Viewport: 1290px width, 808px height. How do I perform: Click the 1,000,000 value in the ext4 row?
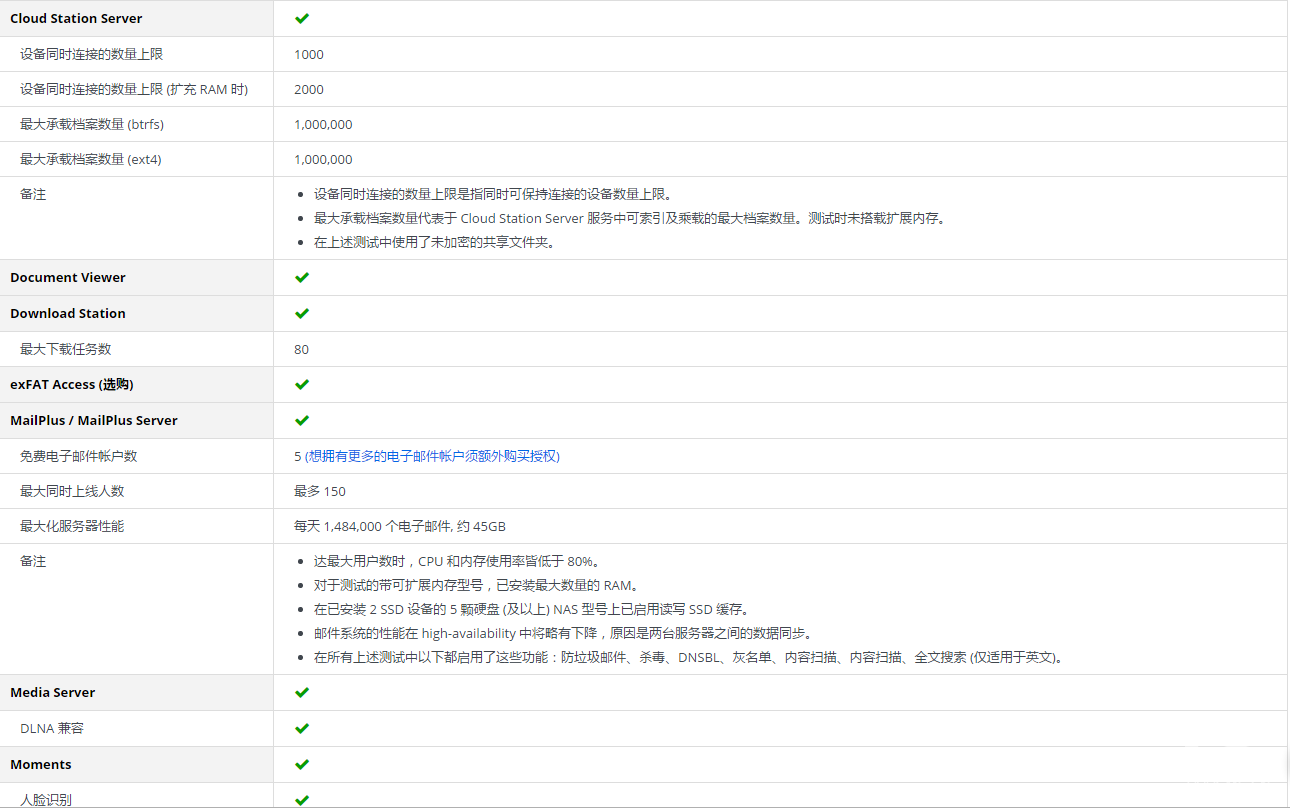pos(323,159)
